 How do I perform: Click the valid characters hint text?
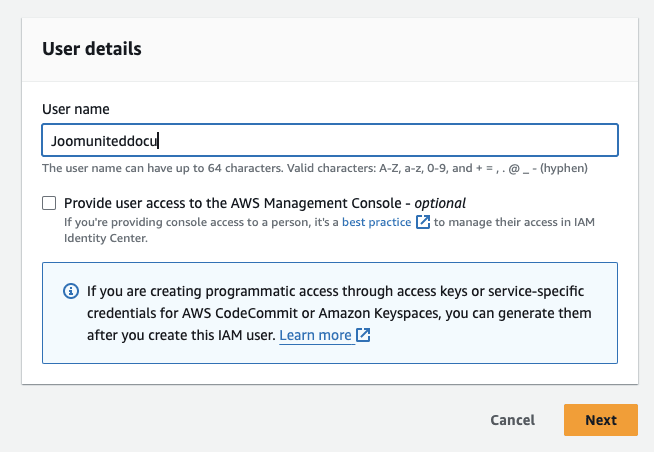click(314, 168)
